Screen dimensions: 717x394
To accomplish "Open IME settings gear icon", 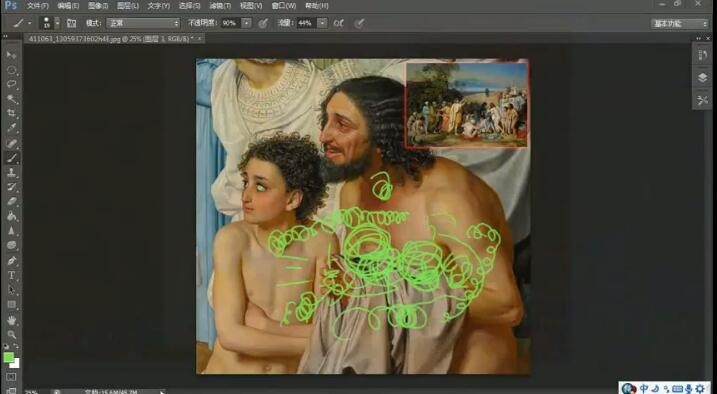I will 700,389.
